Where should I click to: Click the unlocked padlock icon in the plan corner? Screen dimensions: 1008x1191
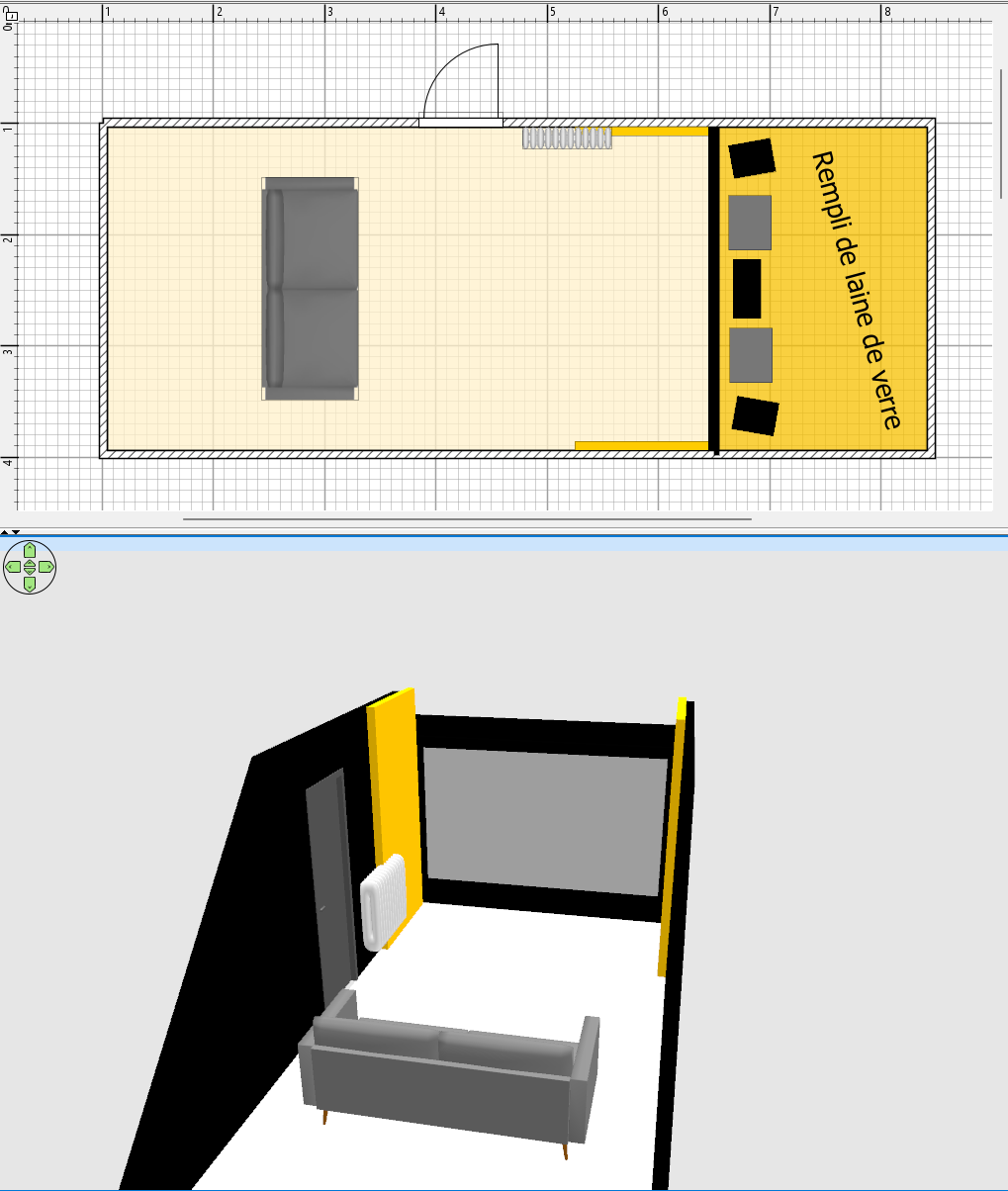pyautogui.click(x=10, y=14)
